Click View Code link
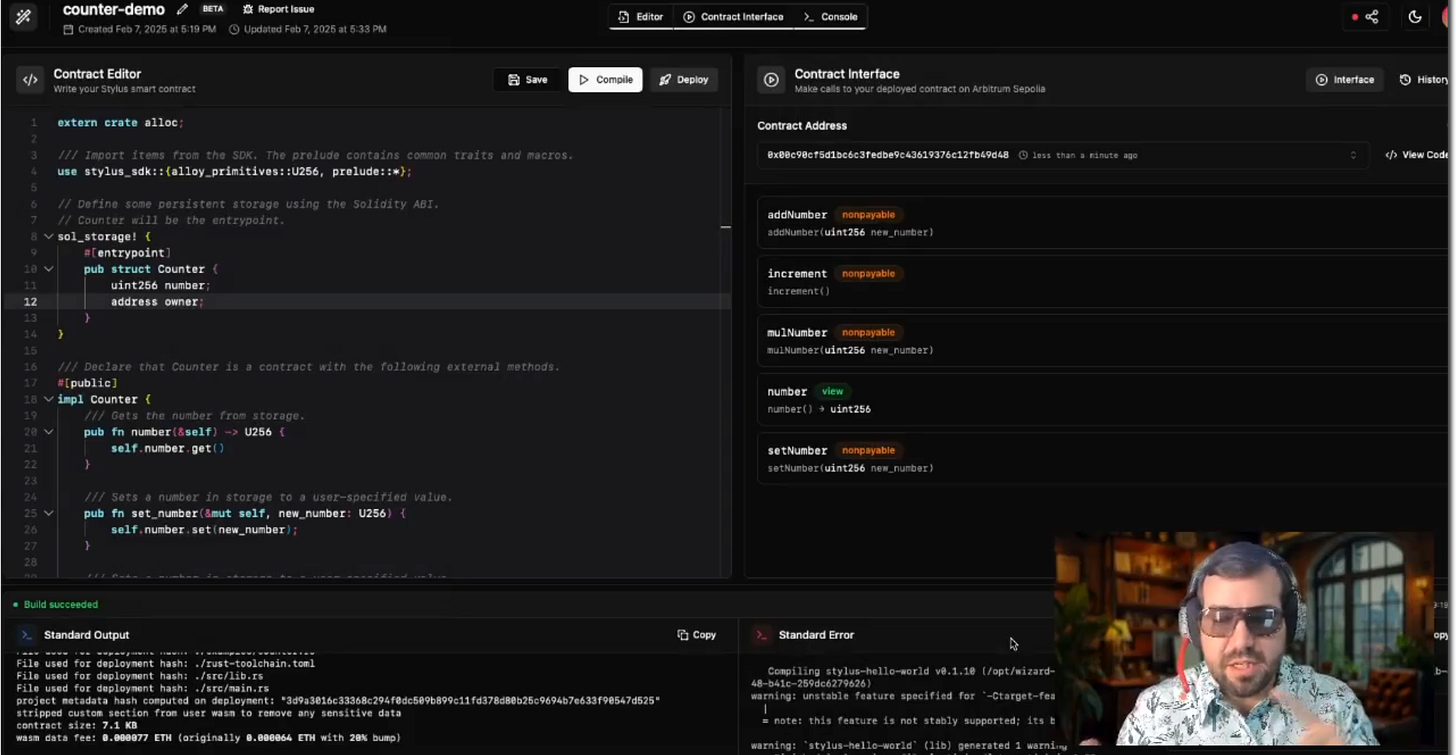The image size is (1456, 755). click(1416, 155)
